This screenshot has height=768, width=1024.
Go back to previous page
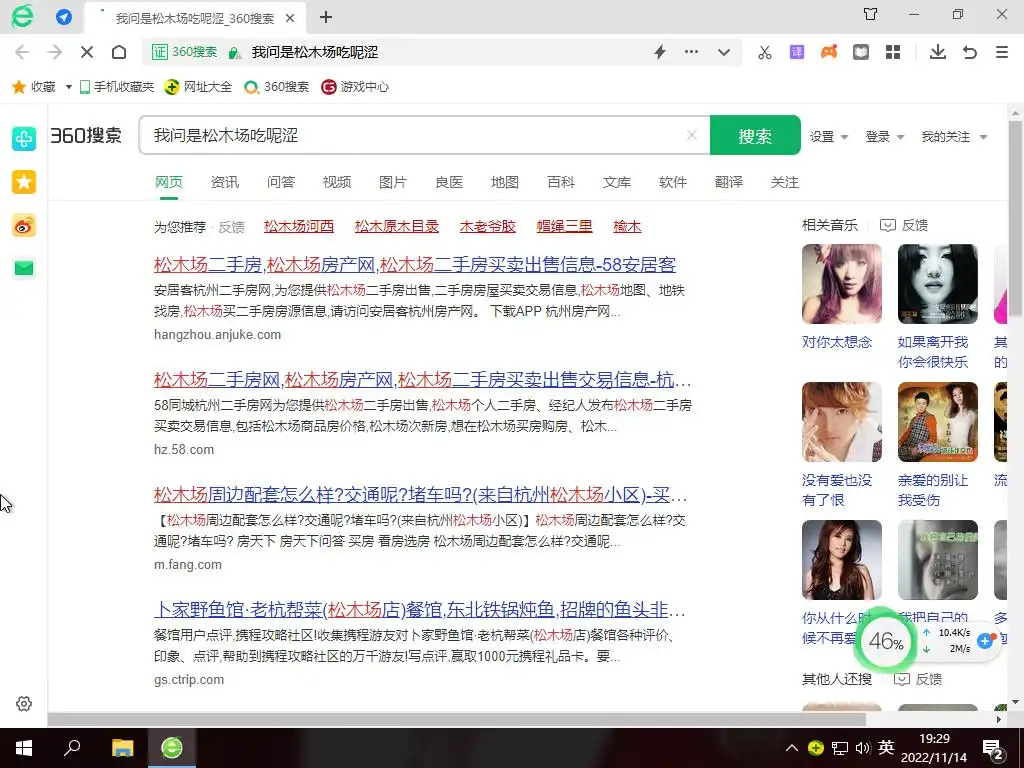[22, 52]
